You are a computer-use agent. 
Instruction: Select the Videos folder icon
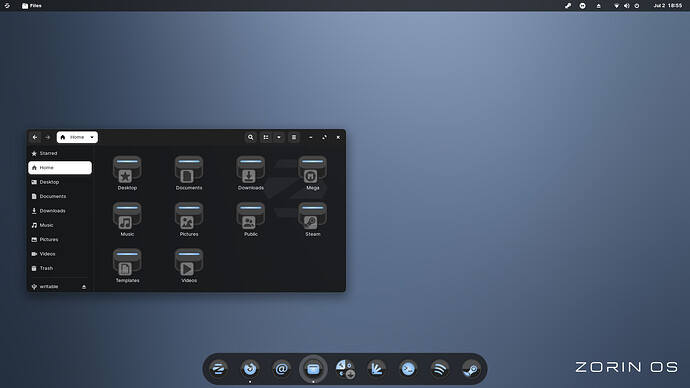(189, 263)
